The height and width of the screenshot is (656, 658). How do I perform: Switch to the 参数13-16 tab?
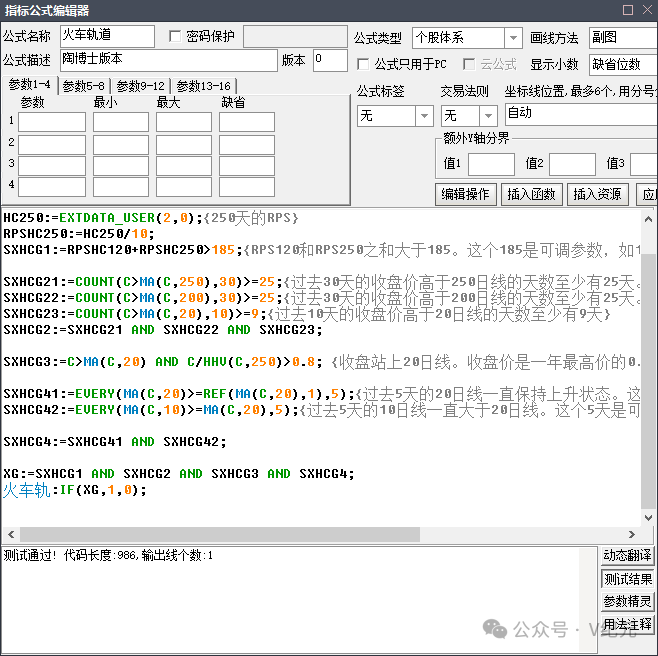204,86
